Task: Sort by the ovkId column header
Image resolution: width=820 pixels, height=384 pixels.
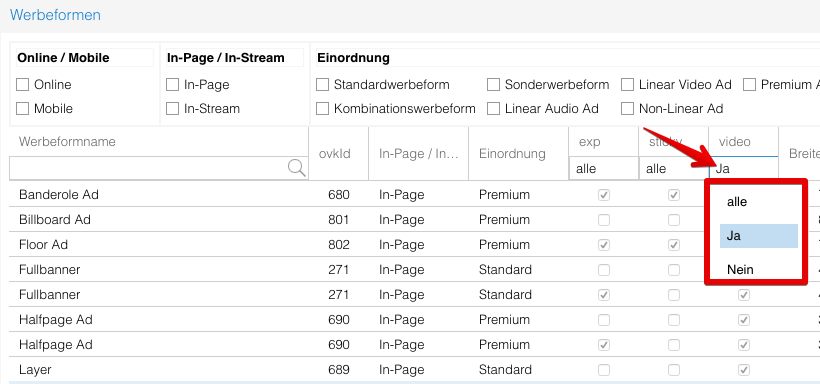Action: [335, 154]
